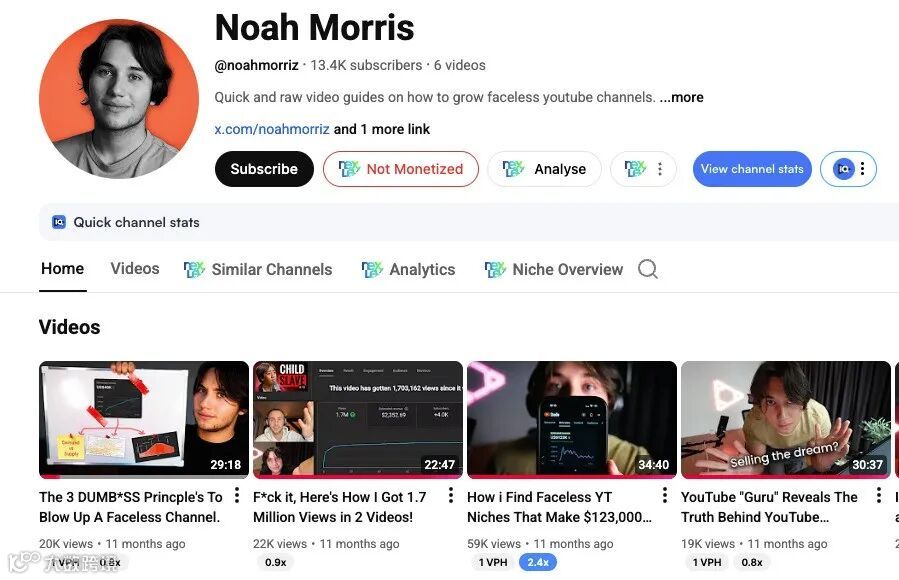Open the Niche Overview tab

click(554, 269)
